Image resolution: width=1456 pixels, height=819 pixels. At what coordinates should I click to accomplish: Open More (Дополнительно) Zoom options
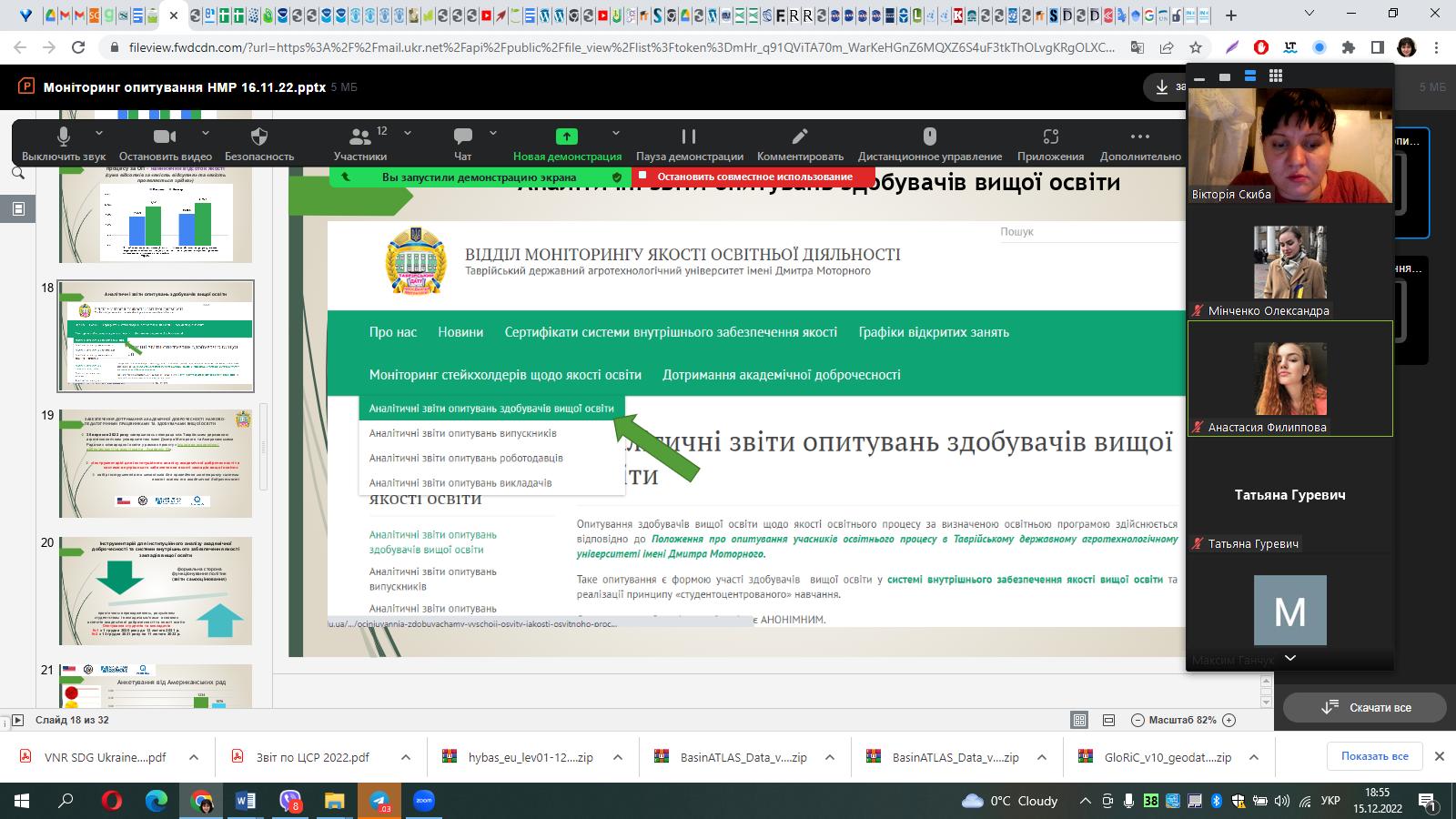pos(1140,145)
